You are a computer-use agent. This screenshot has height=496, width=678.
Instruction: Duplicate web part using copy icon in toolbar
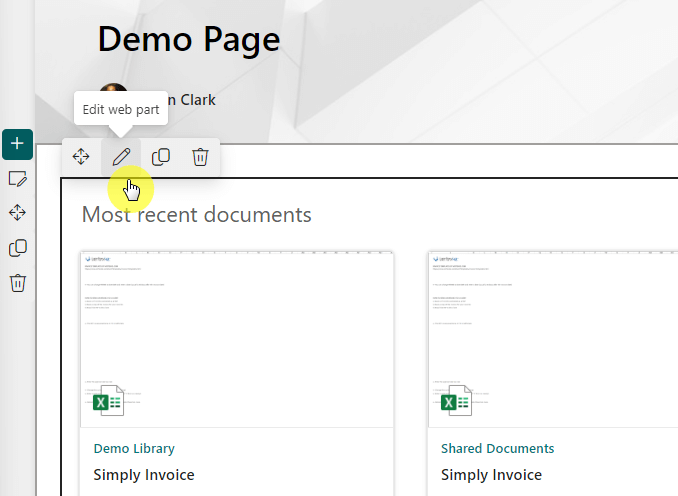(160, 157)
